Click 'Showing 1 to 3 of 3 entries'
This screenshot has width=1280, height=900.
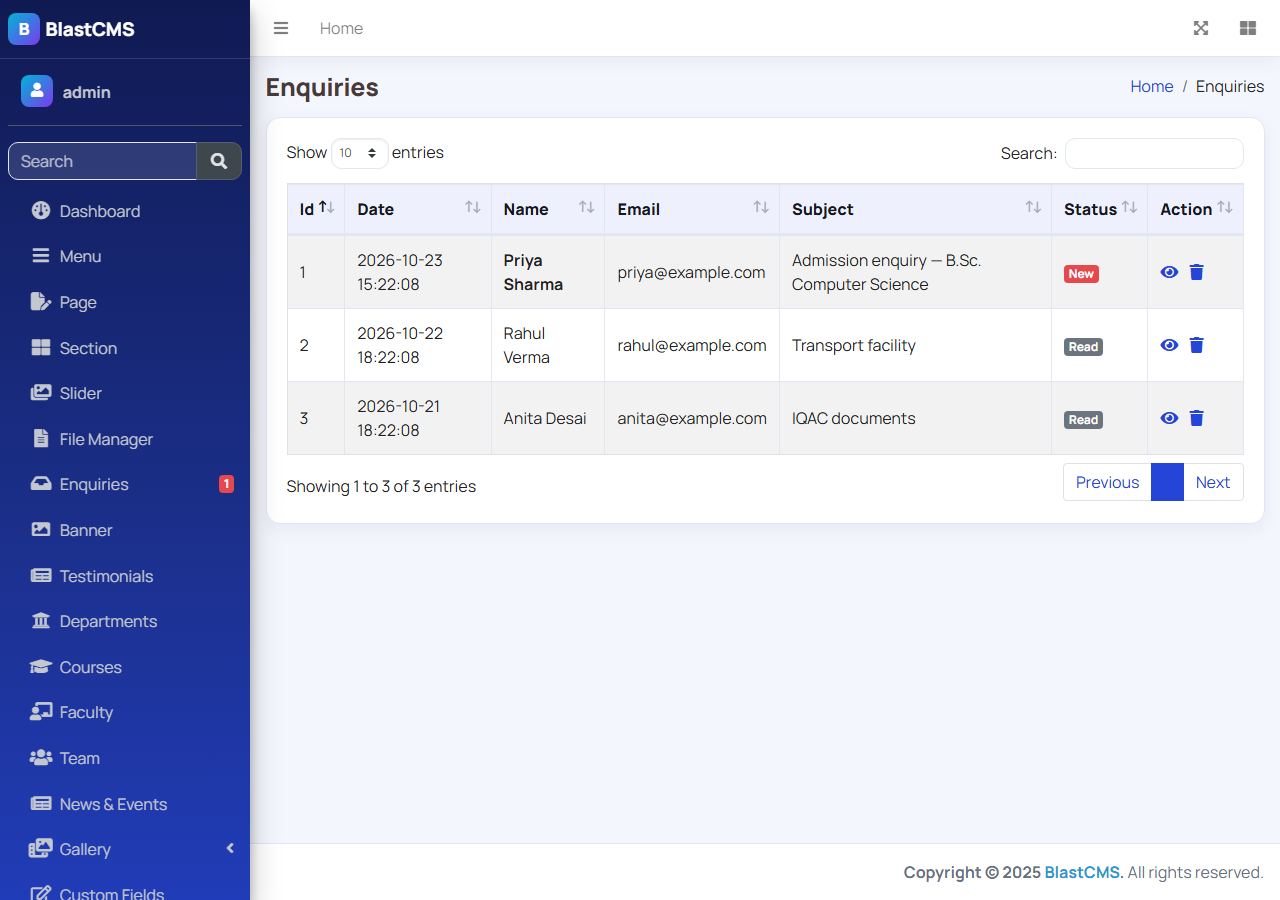coord(381,486)
